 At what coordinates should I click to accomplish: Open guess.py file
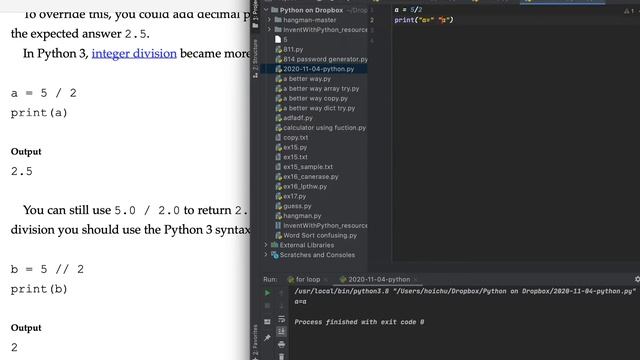[293, 206]
